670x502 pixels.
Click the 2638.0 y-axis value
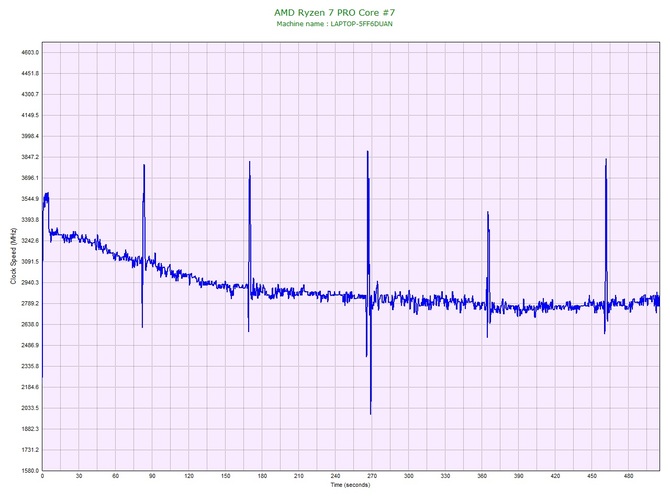point(30,325)
